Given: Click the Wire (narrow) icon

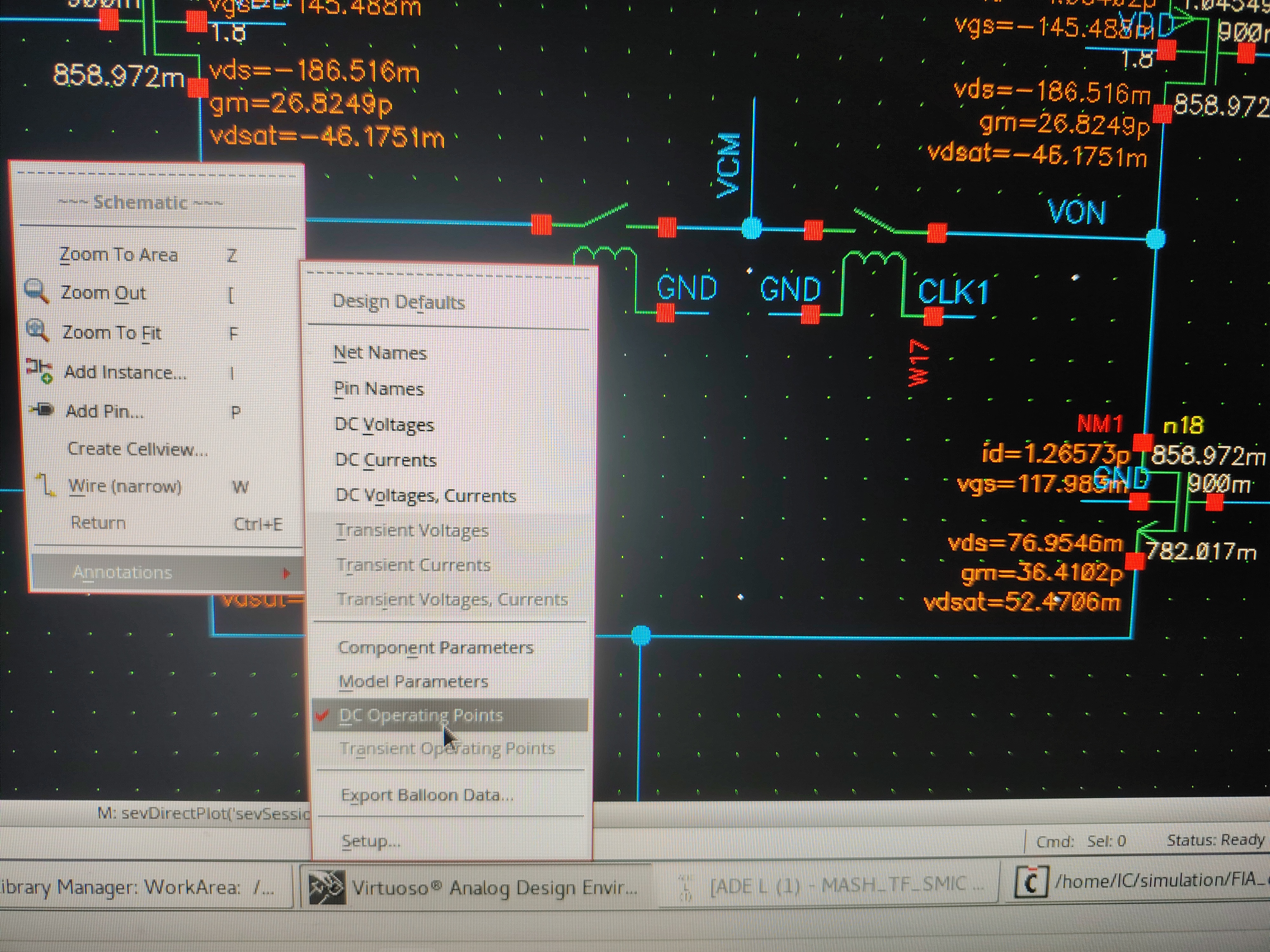Looking at the screenshot, I should click(x=46, y=485).
